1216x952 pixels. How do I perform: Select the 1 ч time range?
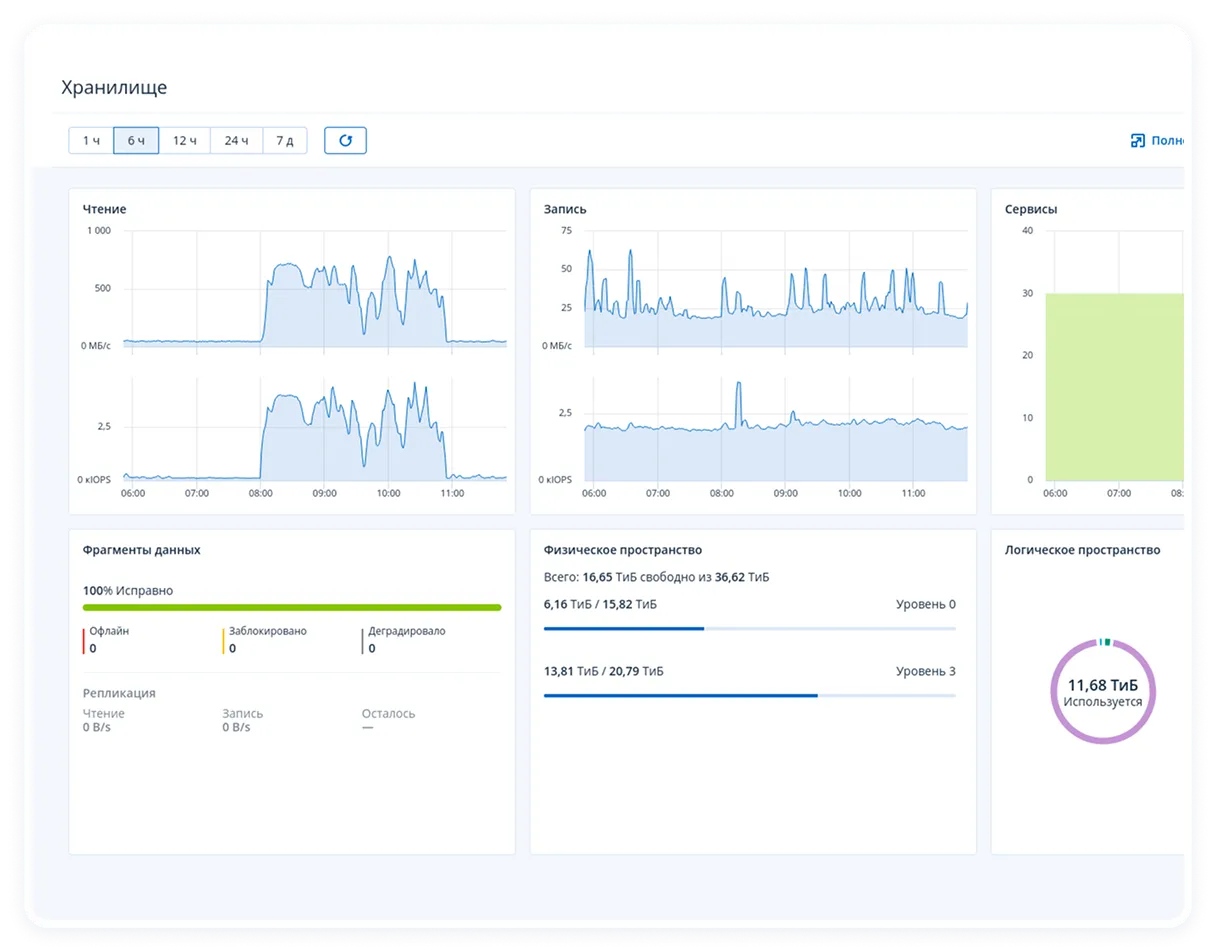tap(91, 141)
